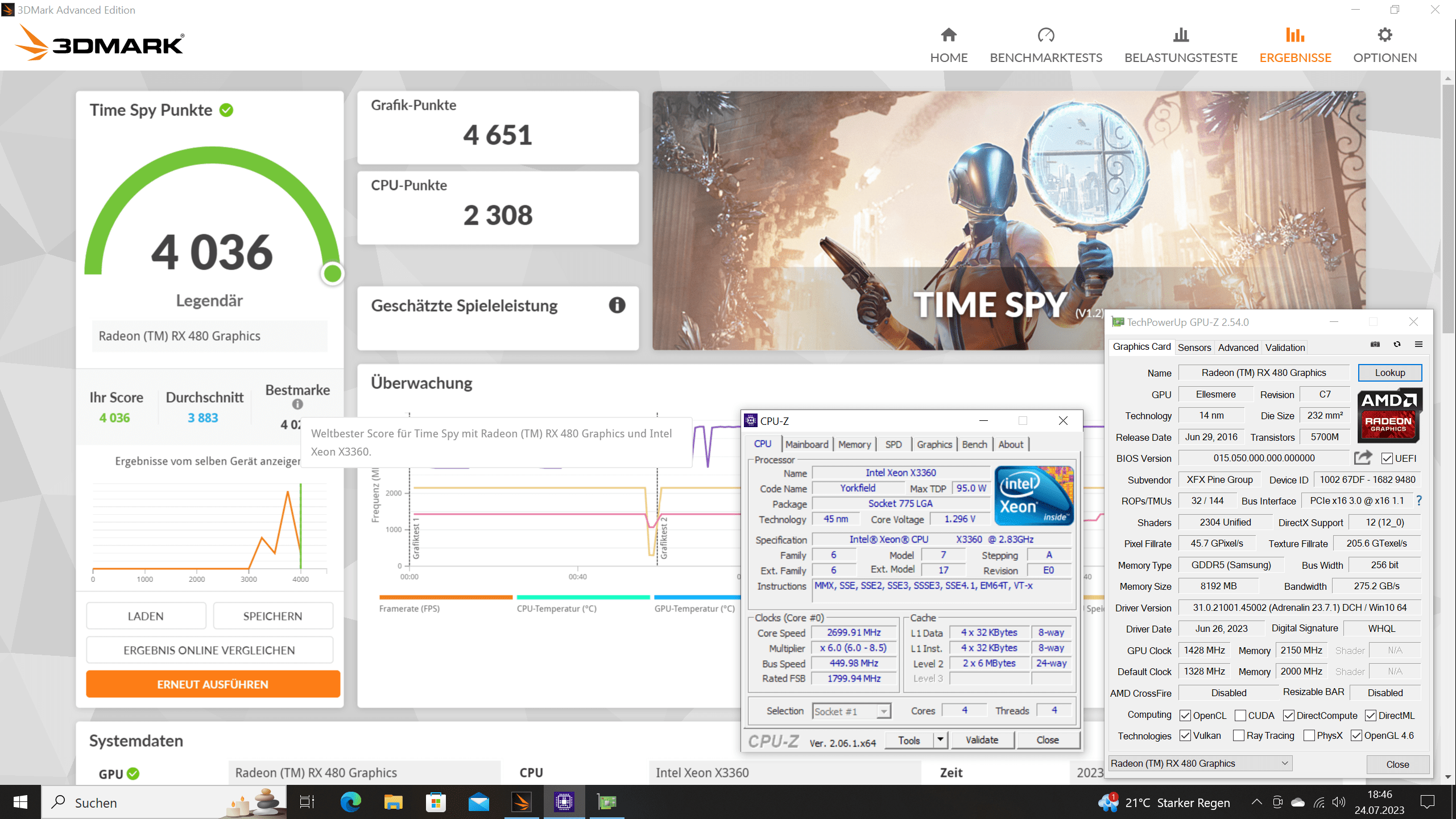
Task: Open the GPU-Z hamburger menu
Action: click(x=1418, y=345)
